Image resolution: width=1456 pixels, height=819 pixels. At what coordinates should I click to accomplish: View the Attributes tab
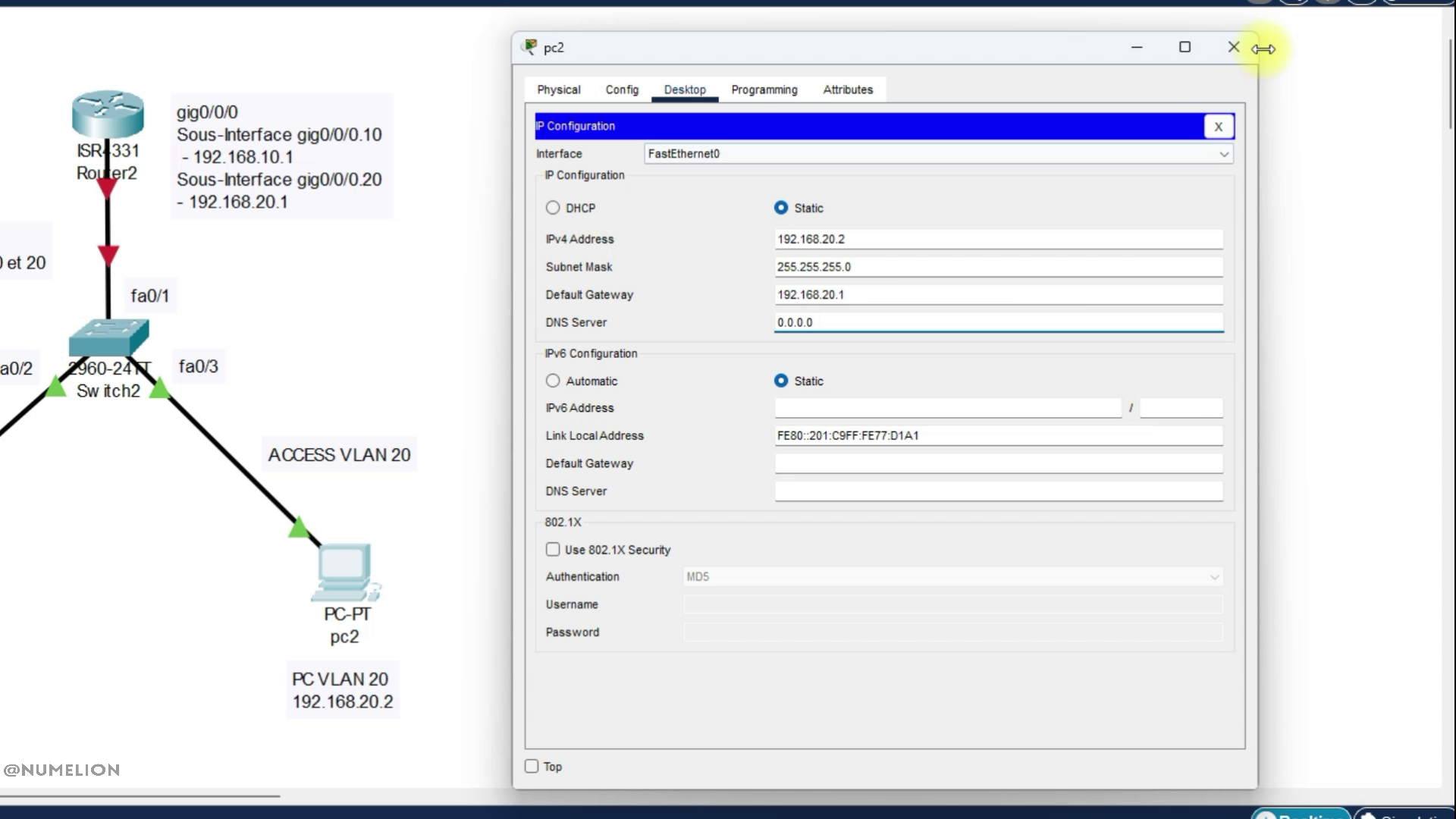coord(847,89)
